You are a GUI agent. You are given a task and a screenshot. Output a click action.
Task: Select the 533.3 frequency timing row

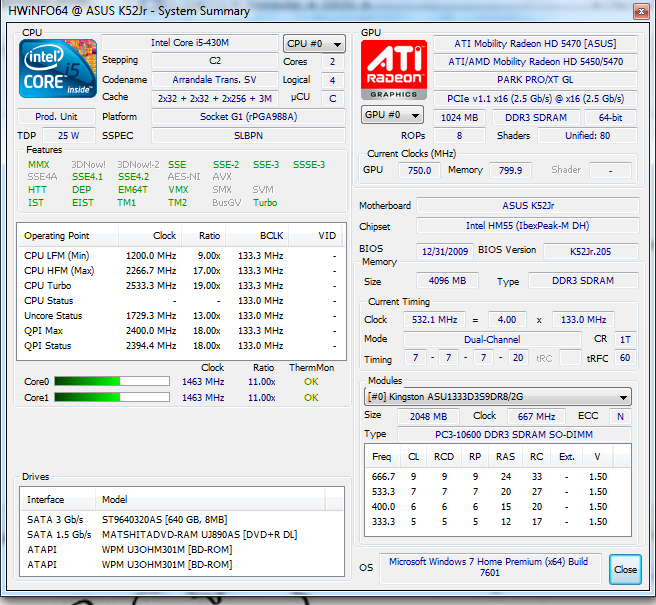(497, 492)
